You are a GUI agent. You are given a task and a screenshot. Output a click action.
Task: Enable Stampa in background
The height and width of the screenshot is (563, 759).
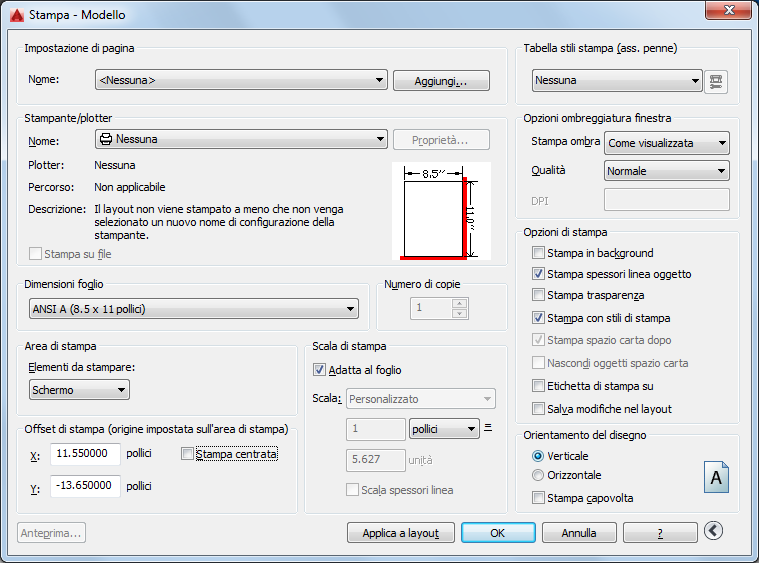[x=538, y=253]
